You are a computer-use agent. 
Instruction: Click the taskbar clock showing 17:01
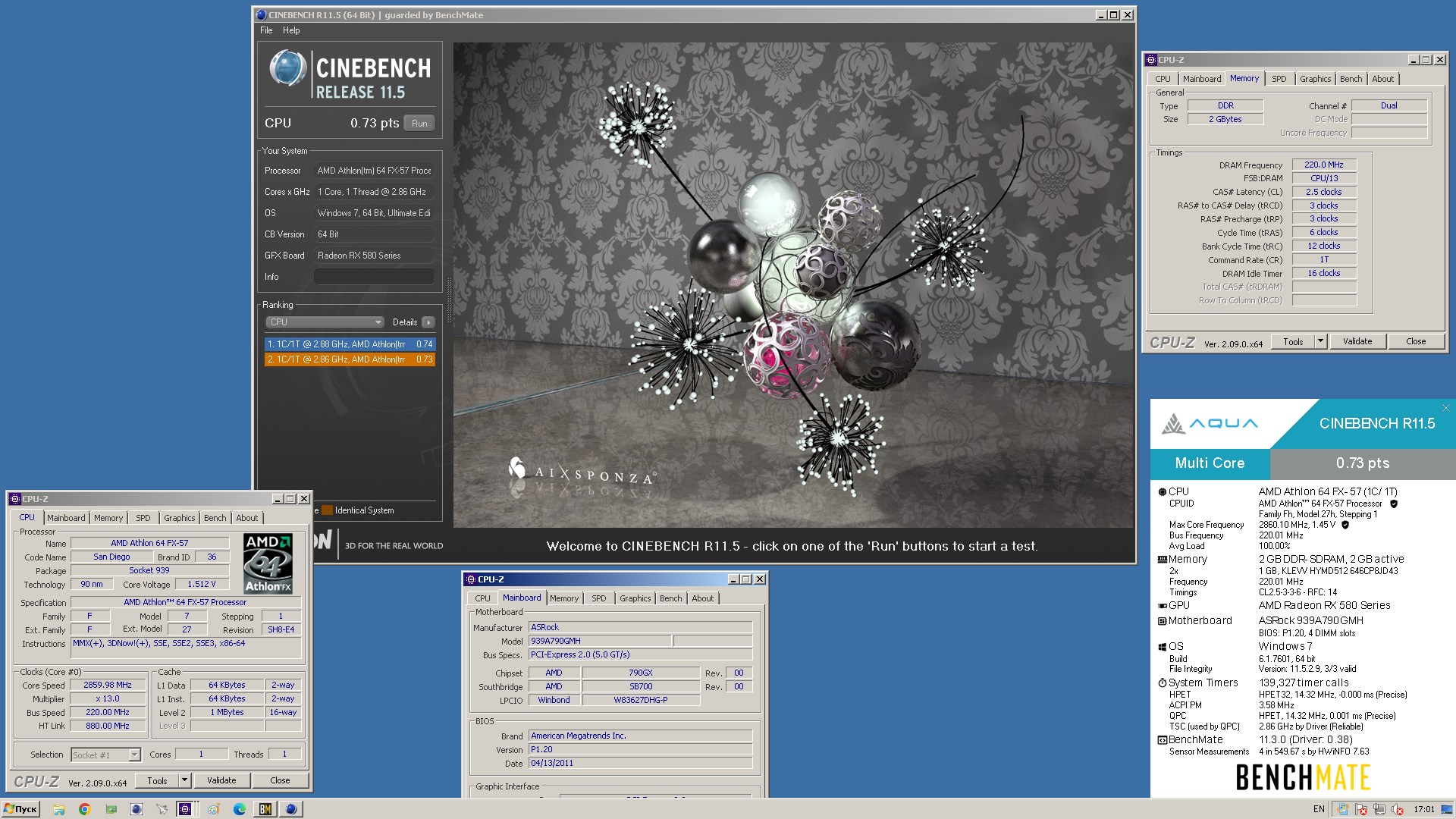click(x=1424, y=809)
